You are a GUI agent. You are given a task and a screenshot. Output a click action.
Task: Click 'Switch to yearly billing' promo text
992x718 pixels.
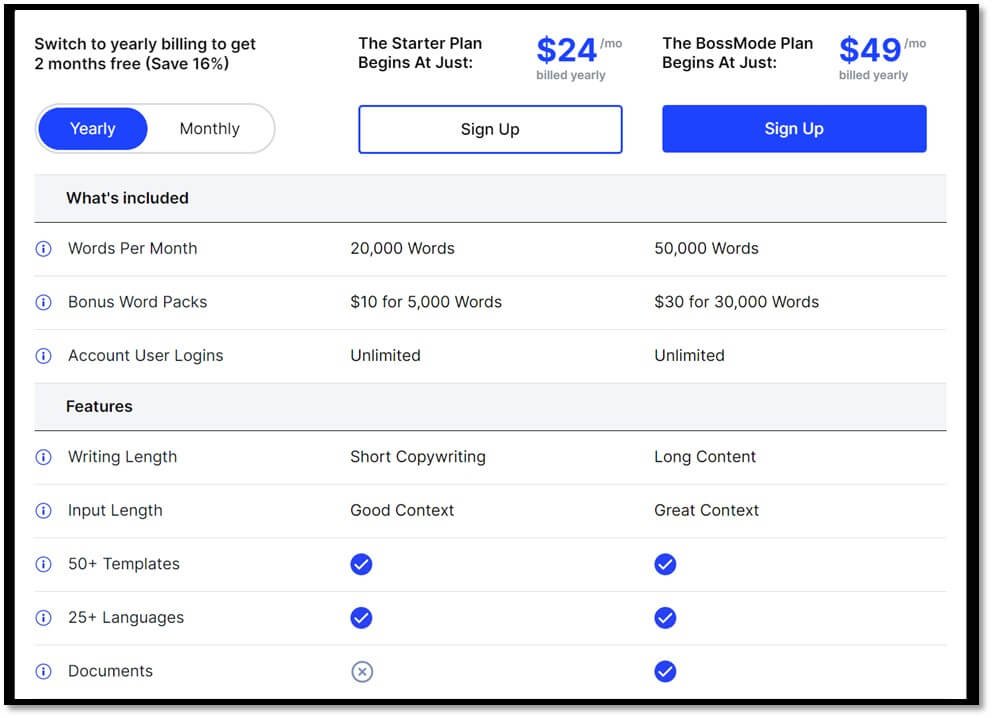[x=145, y=54]
